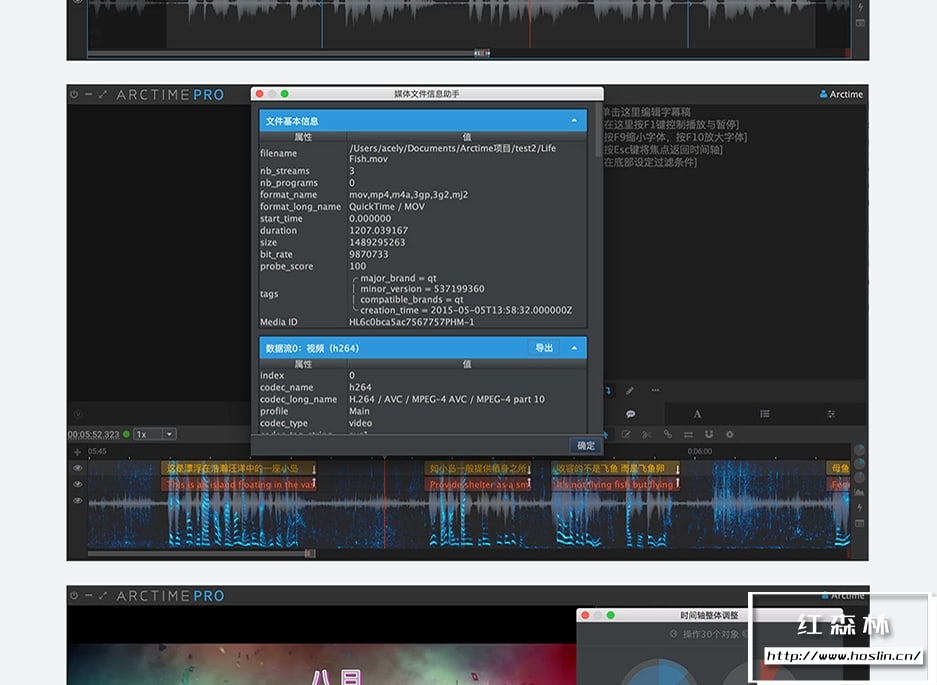The height and width of the screenshot is (685, 937).
Task: Click the 00:05:52.323 timecode display
Action: 93,435
